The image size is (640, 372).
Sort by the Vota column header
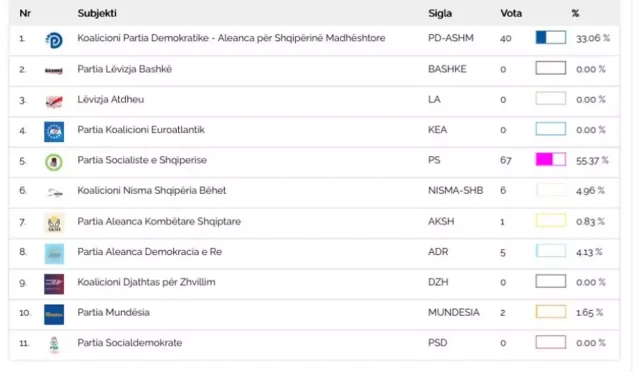(x=511, y=13)
